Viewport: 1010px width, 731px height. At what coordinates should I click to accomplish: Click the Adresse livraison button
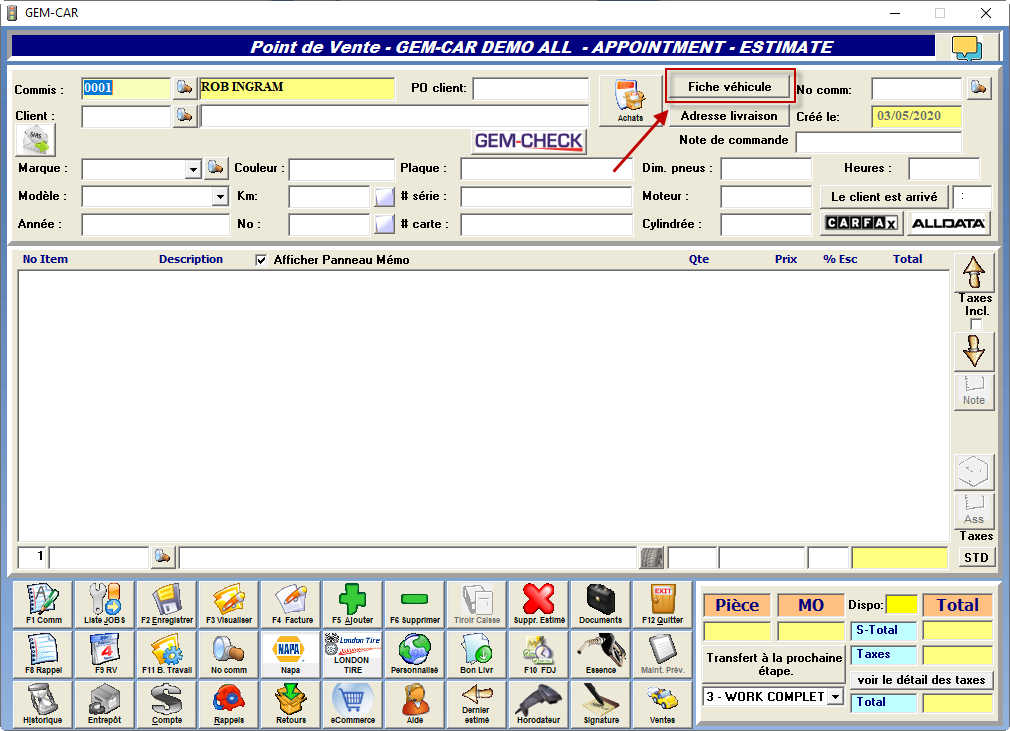coord(729,116)
